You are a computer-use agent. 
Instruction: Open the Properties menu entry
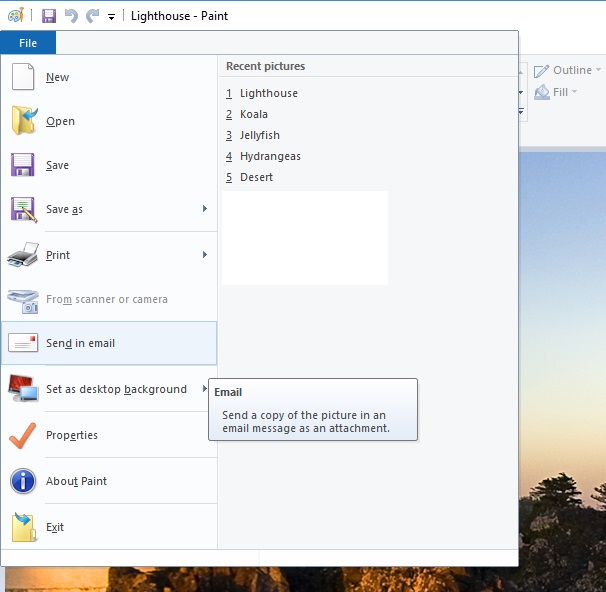(x=109, y=435)
